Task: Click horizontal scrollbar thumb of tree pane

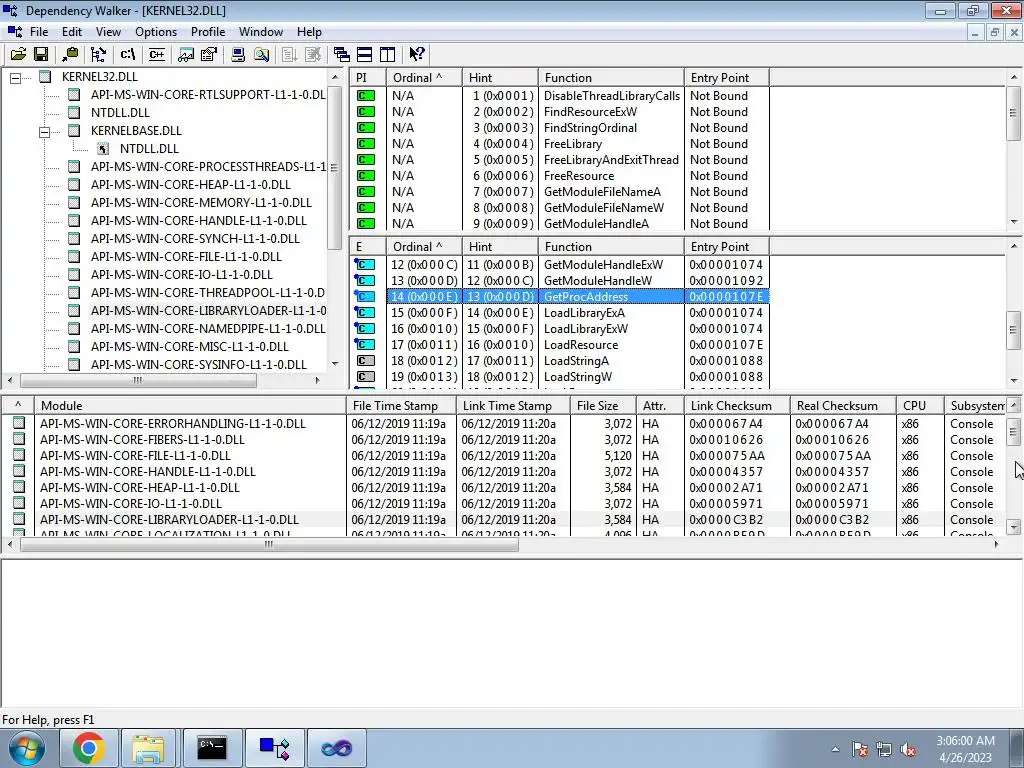Action: point(138,380)
